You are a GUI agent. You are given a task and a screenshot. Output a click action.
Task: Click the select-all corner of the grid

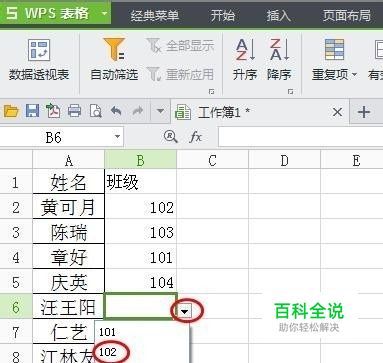[16, 160]
